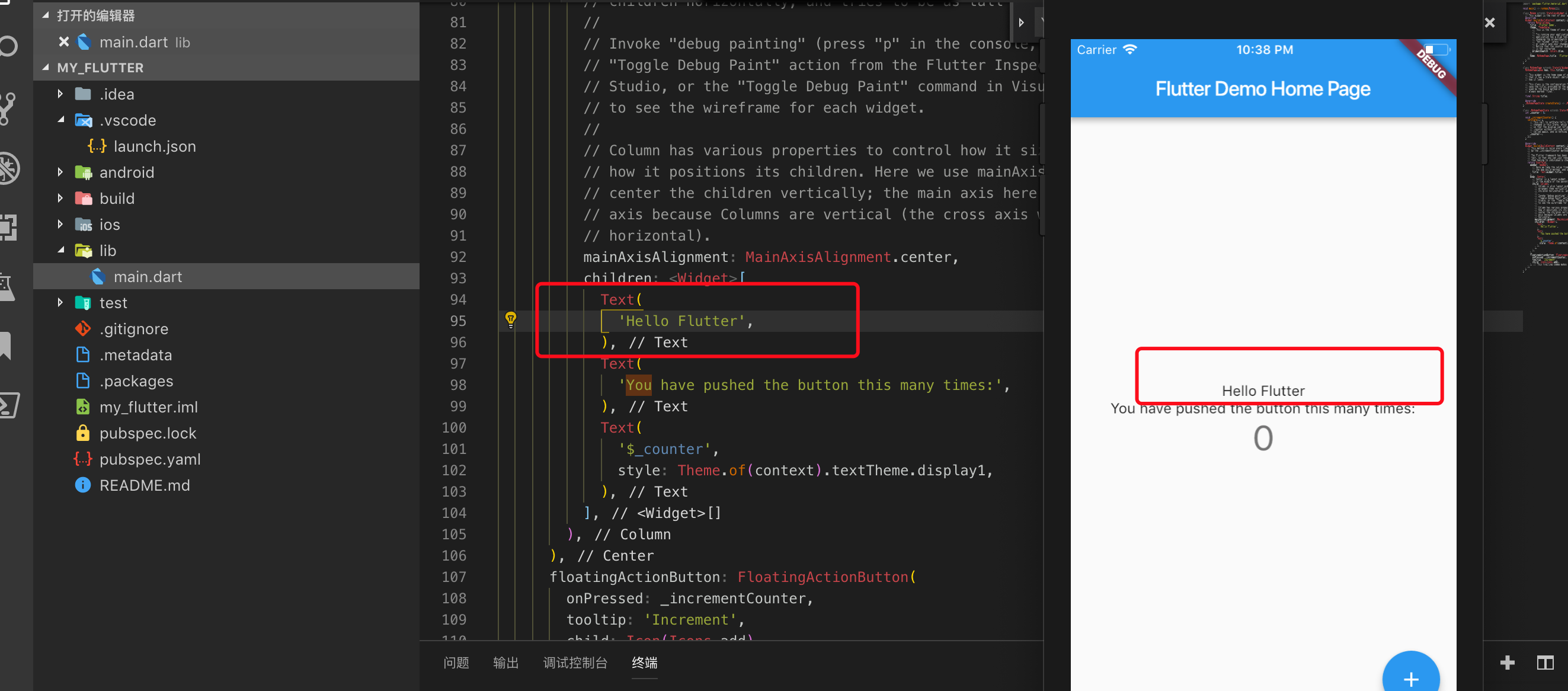Open launch.json file
1568x691 pixels.
[154, 146]
